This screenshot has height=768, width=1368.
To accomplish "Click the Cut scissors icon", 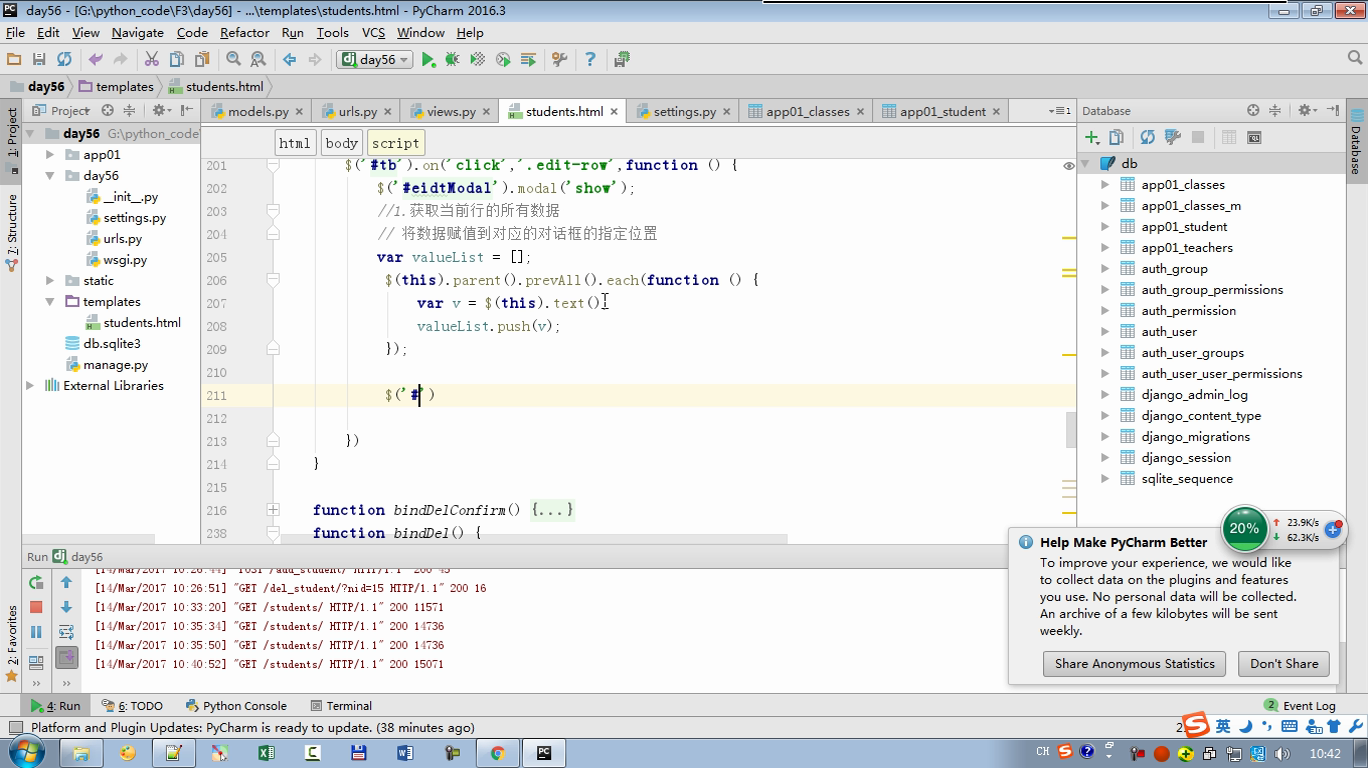I will [x=152, y=60].
